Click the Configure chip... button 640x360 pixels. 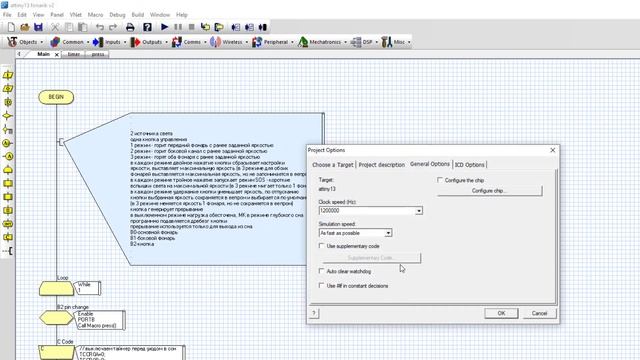tap(489, 191)
